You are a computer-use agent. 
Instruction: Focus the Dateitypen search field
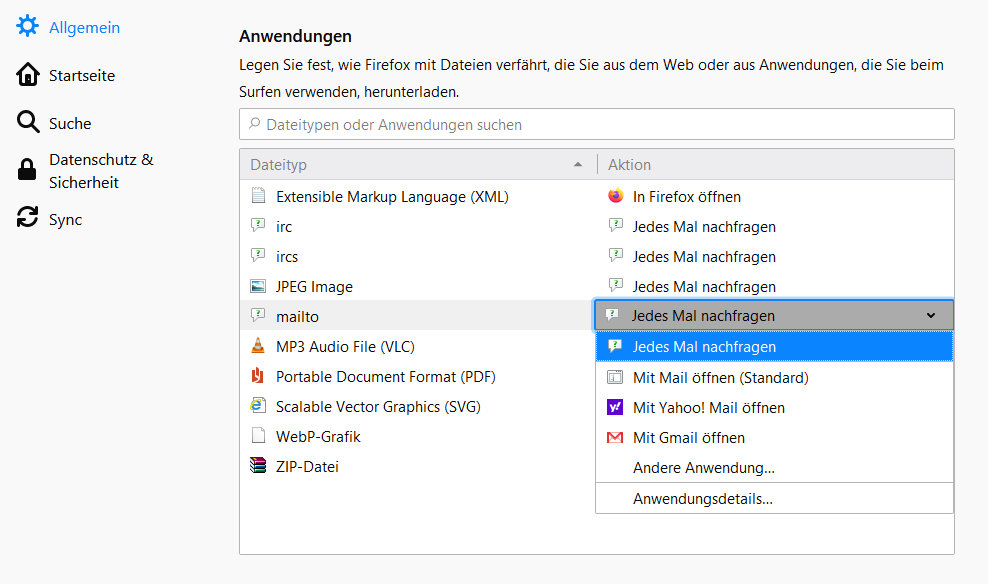596,125
